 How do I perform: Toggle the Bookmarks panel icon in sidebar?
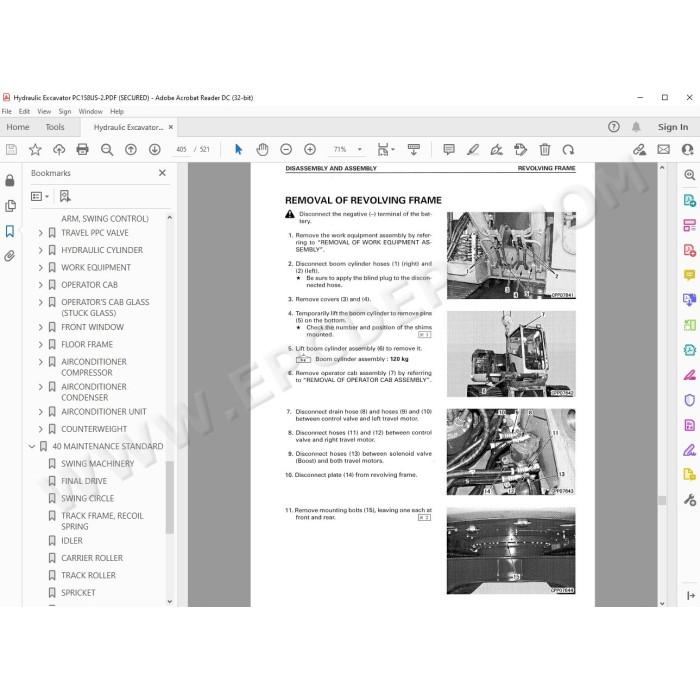[9, 231]
